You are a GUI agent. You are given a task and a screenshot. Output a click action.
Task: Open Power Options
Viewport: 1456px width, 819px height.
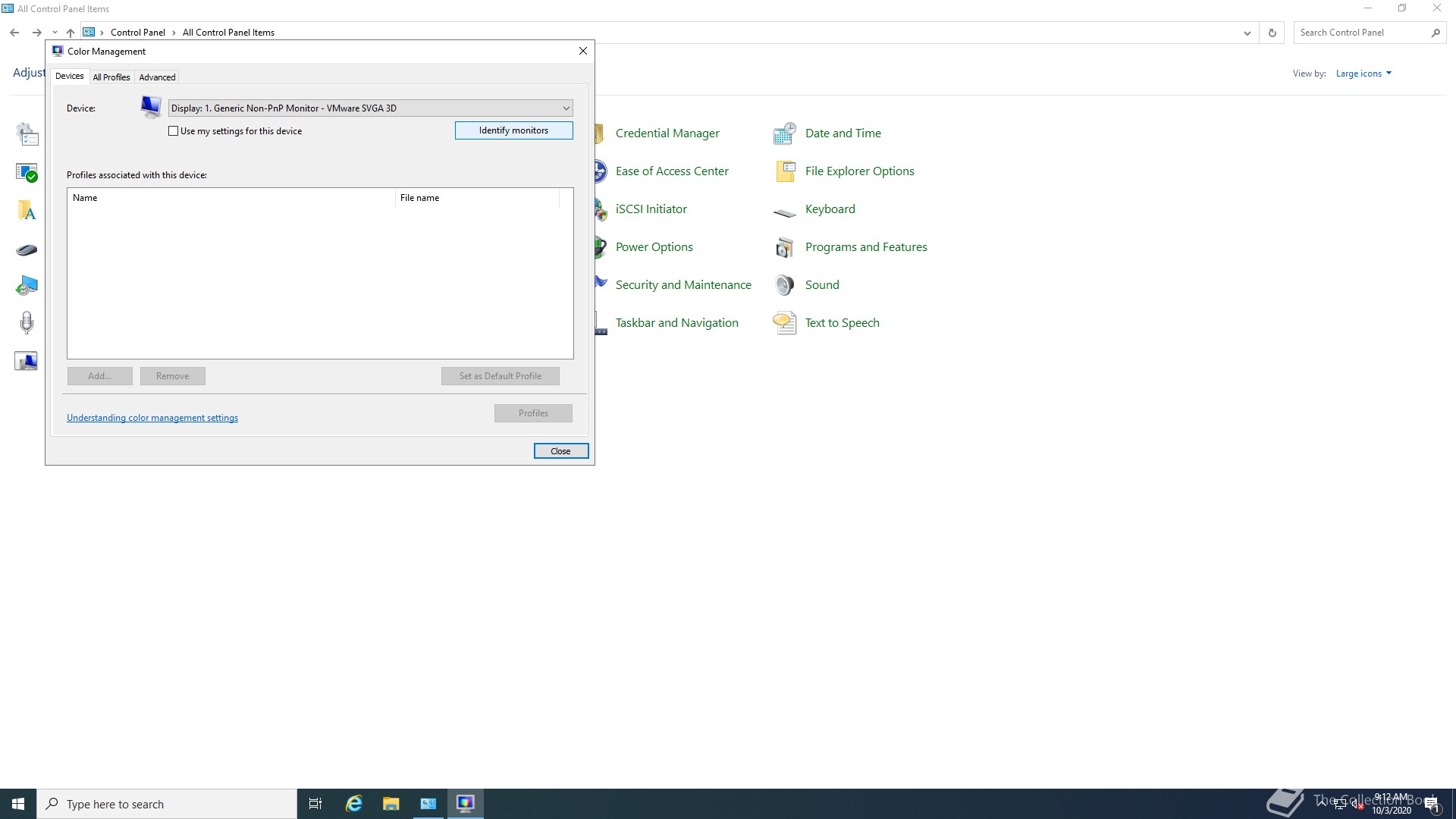pos(654,247)
